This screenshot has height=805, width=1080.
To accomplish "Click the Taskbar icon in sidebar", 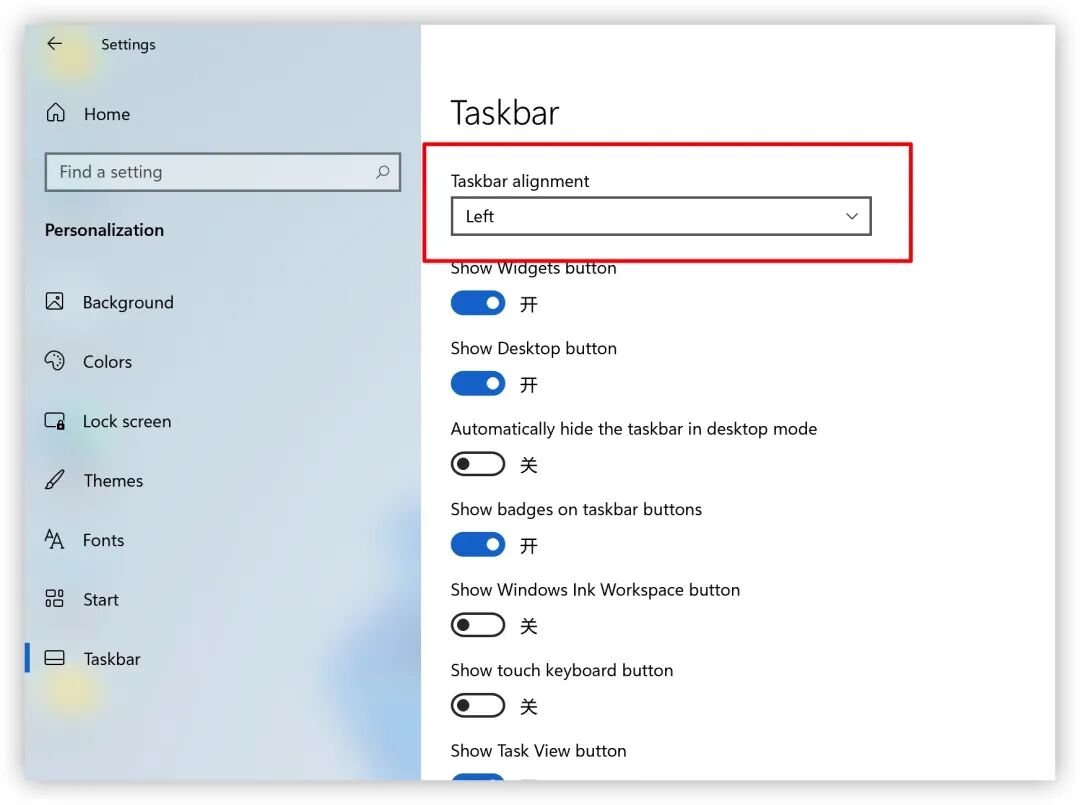I will click(x=55, y=658).
